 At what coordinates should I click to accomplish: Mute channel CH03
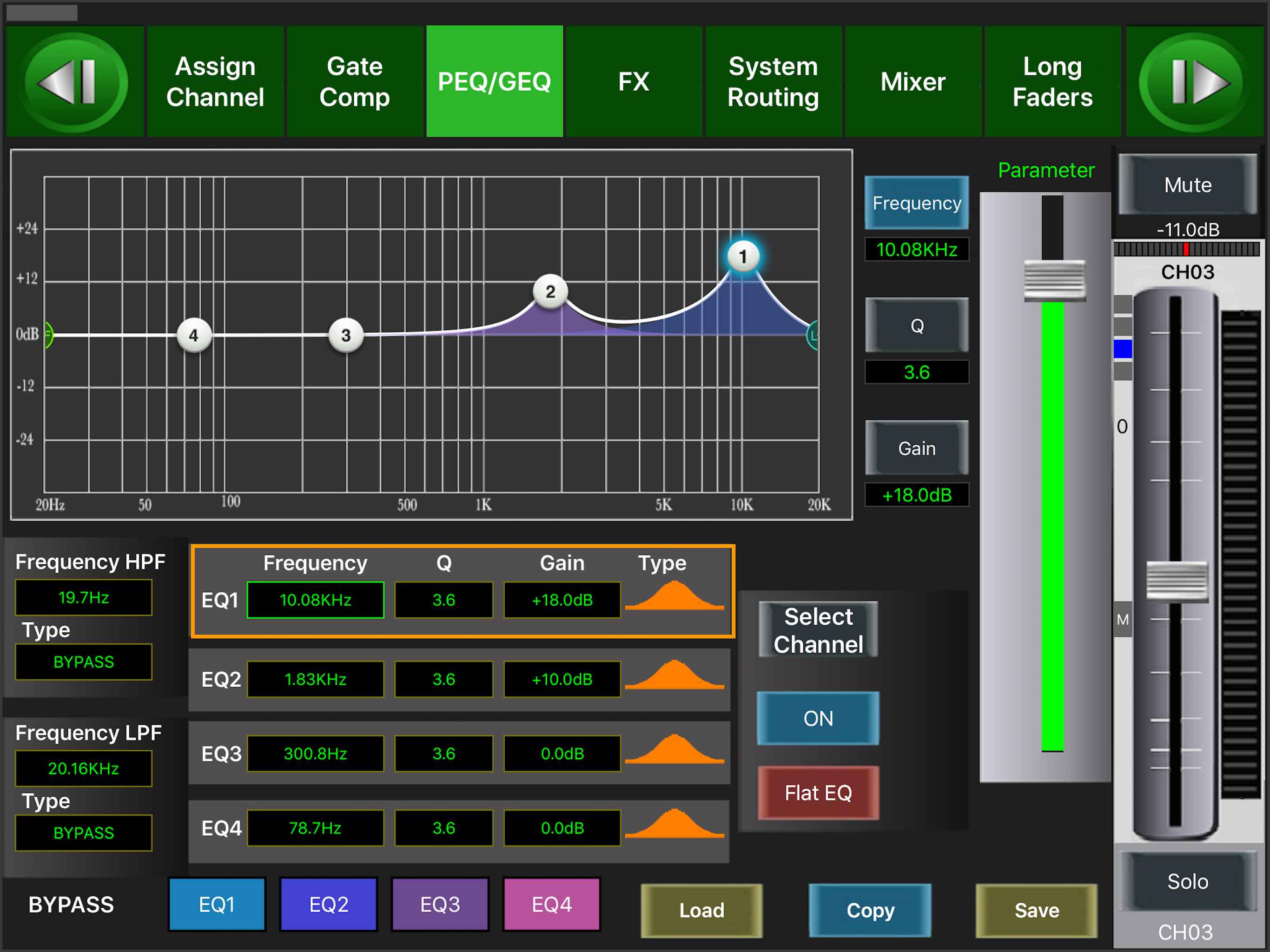pyautogui.click(x=1188, y=185)
